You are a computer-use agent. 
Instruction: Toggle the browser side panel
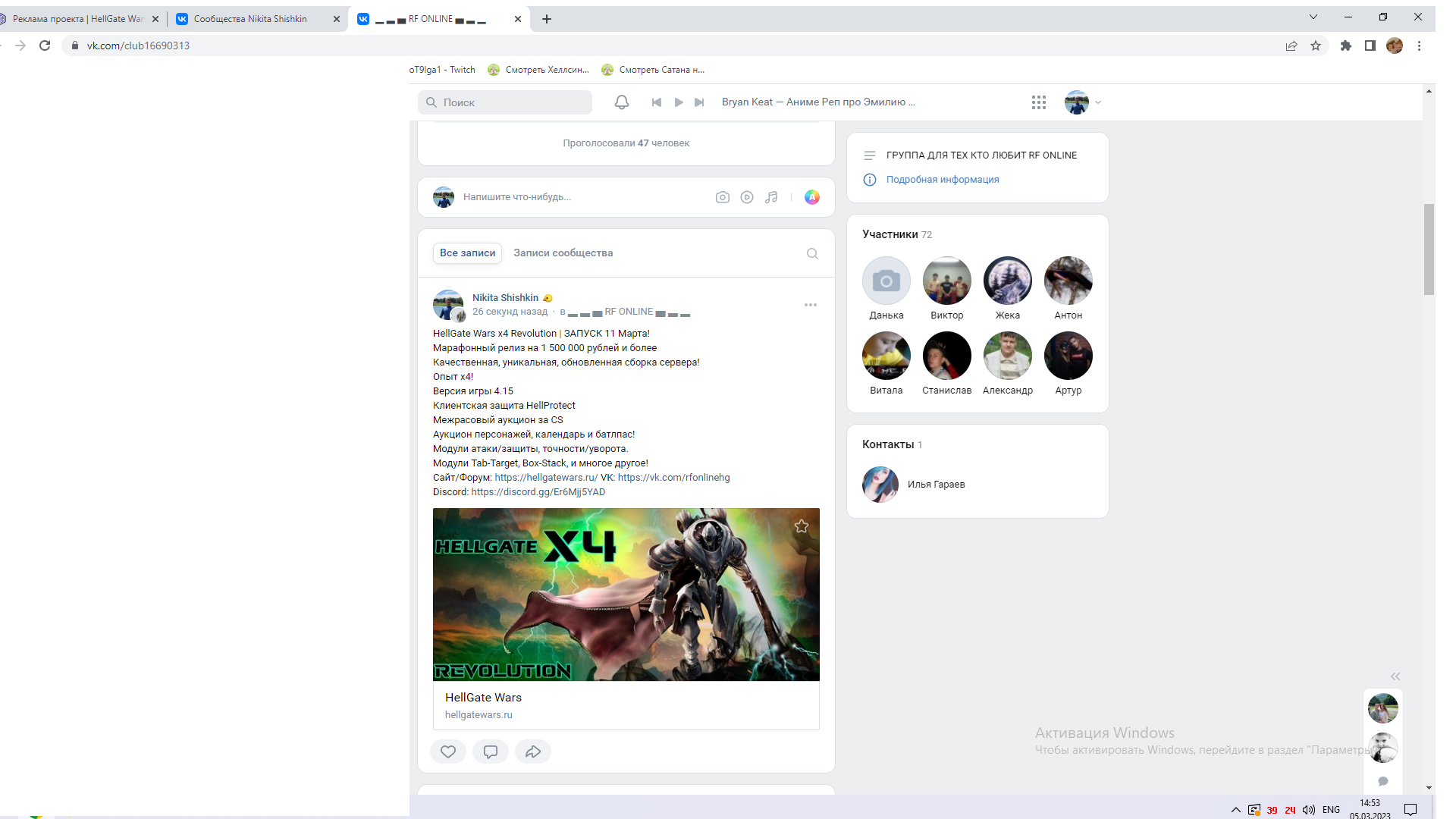point(1370,45)
